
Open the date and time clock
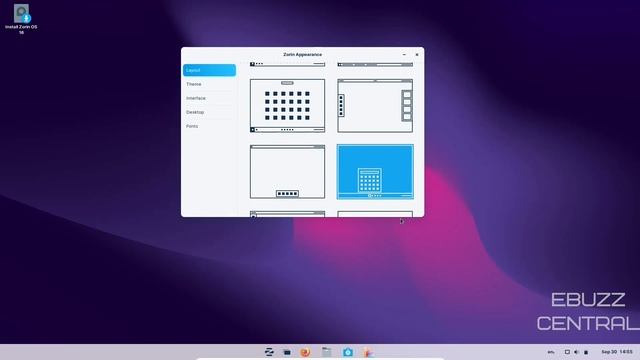tap(616, 352)
